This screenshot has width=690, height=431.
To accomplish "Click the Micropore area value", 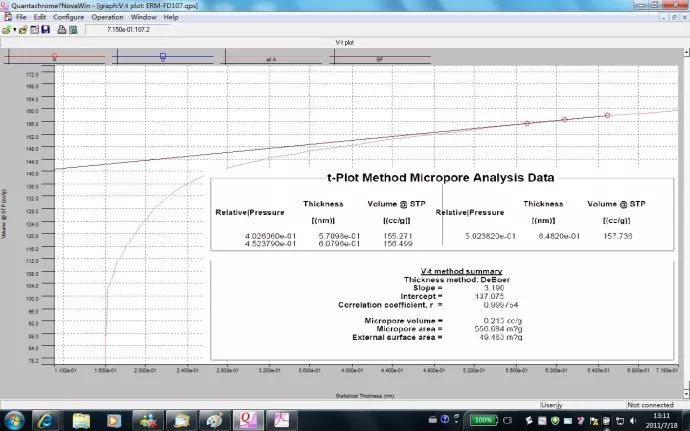I will [x=498, y=329].
